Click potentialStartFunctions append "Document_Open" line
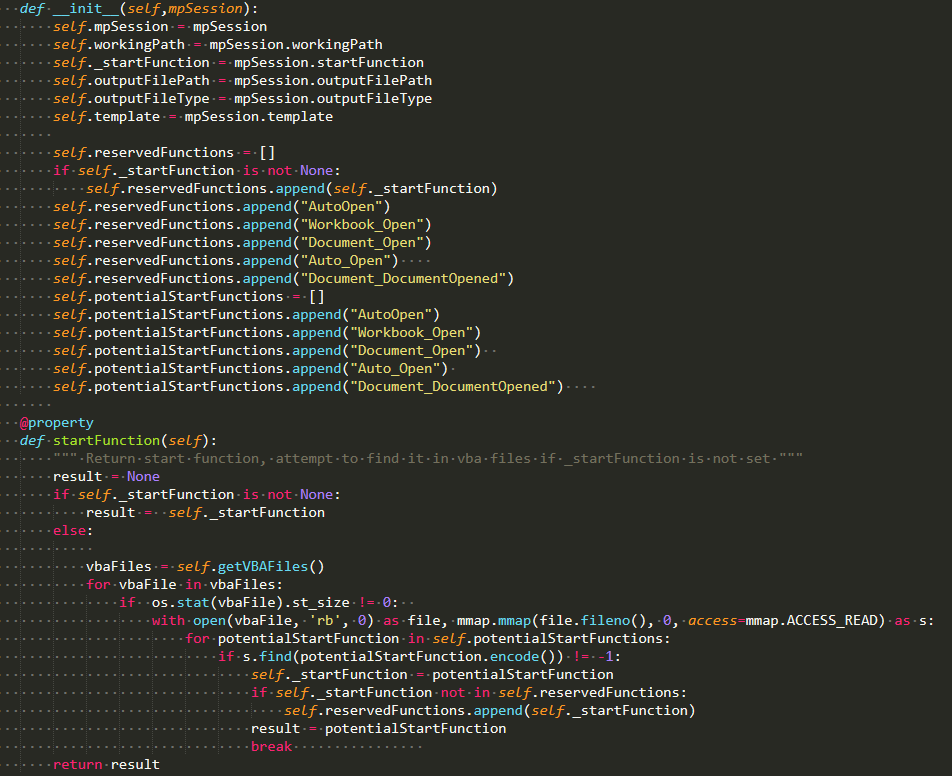952x776 pixels. coord(267,350)
